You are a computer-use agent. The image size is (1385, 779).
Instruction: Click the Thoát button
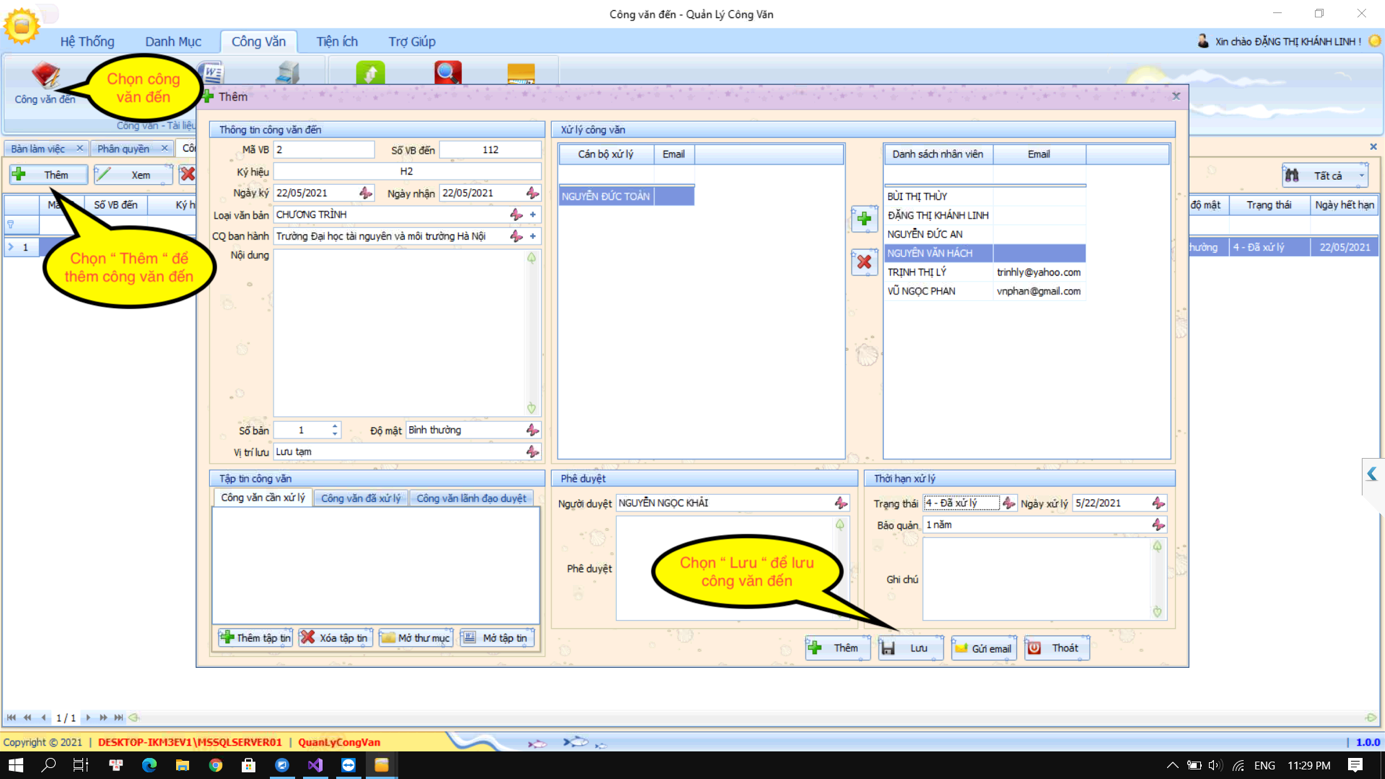[x=1057, y=648]
